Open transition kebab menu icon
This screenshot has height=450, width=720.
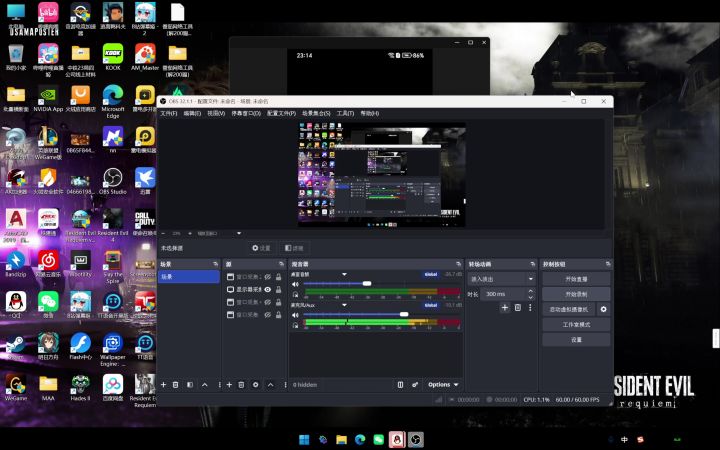coord(530,308)
